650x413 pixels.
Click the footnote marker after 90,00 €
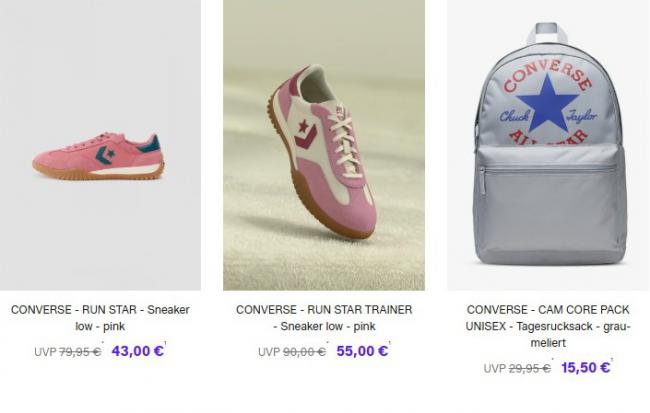(x=327, y=343)
